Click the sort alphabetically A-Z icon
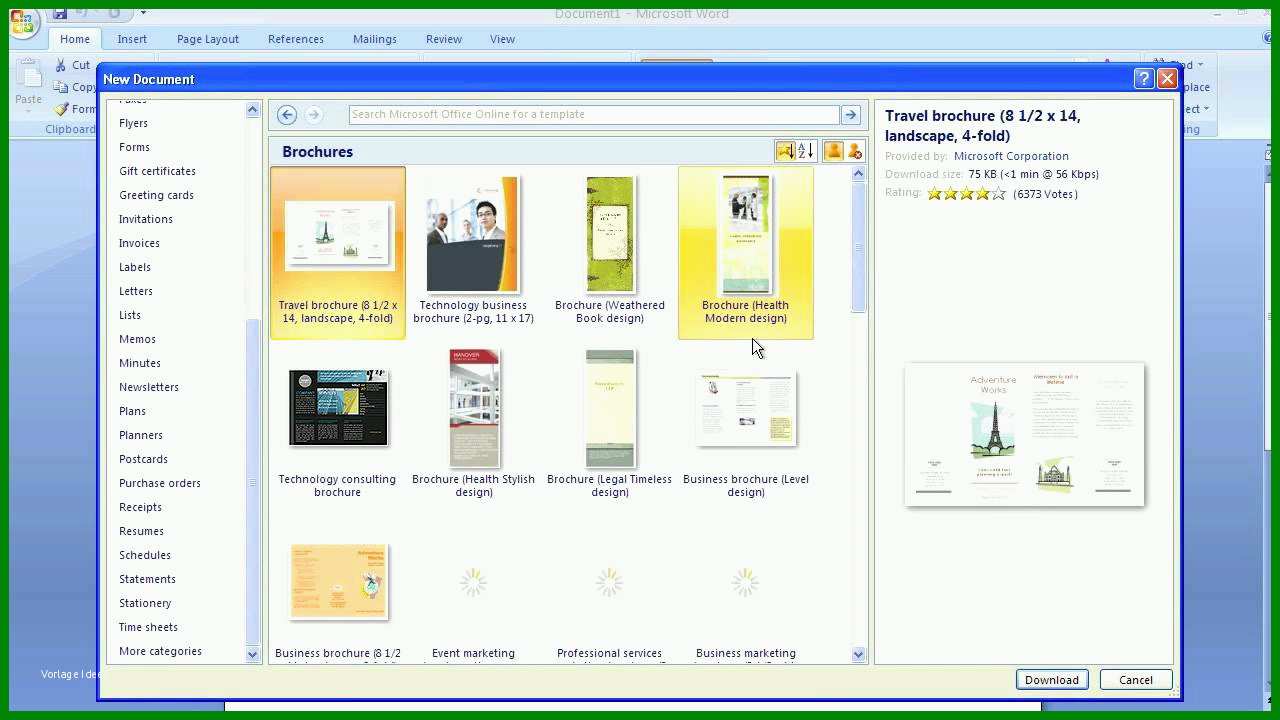 [806, 151]
